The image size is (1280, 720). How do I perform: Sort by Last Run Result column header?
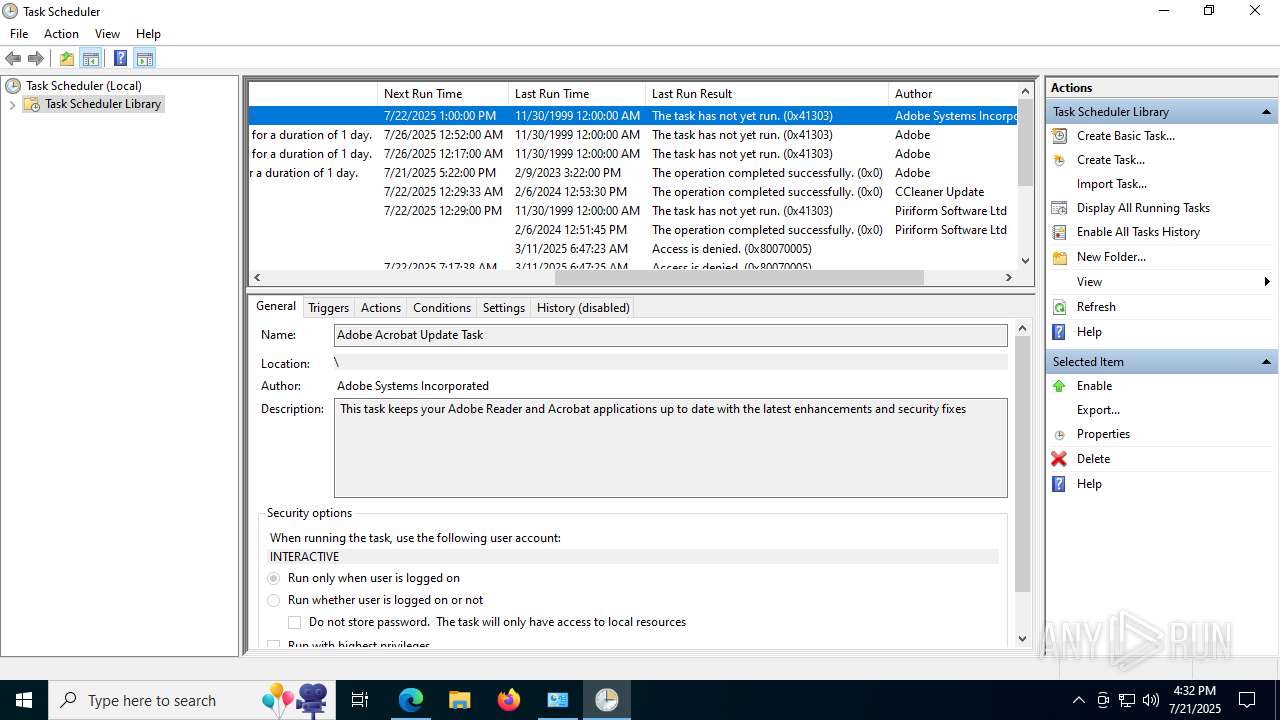coord(767,93)
